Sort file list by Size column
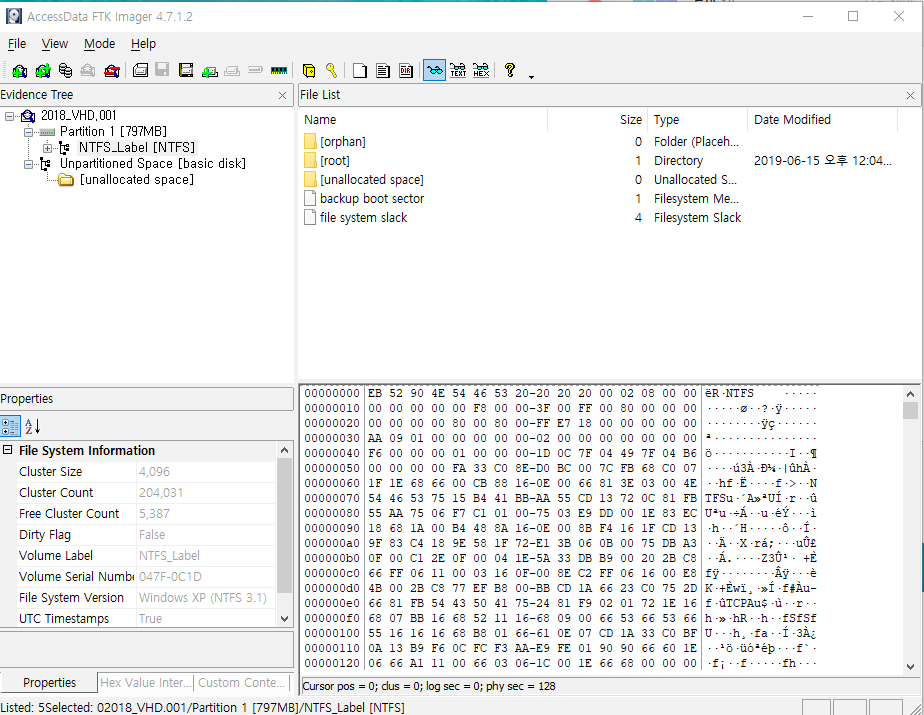Image resolution: width=924 pixels, height=715 pixels. tap(598, 120)
